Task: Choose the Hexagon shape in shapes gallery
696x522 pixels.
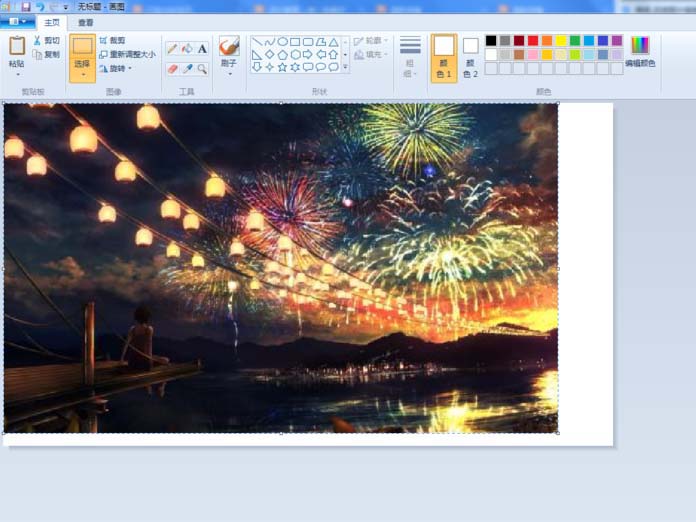Action: click(x=295, y=55)
